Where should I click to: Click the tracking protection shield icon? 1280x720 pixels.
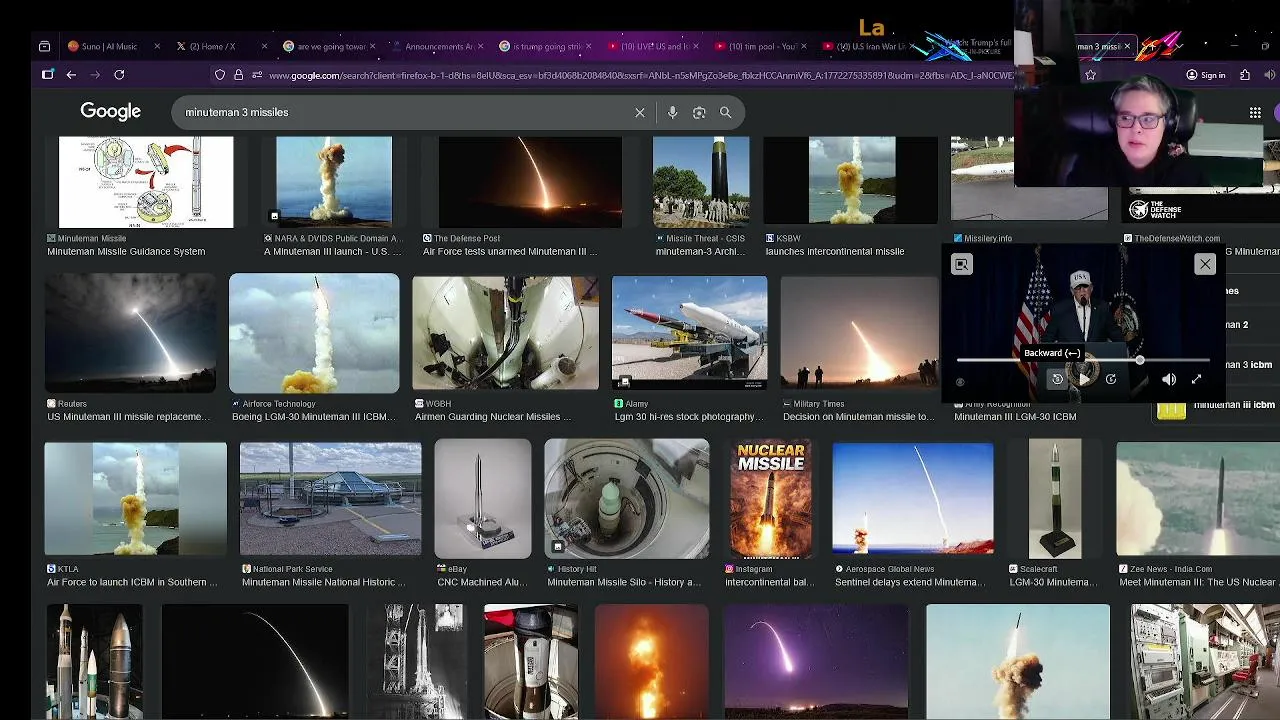(220, 75)
